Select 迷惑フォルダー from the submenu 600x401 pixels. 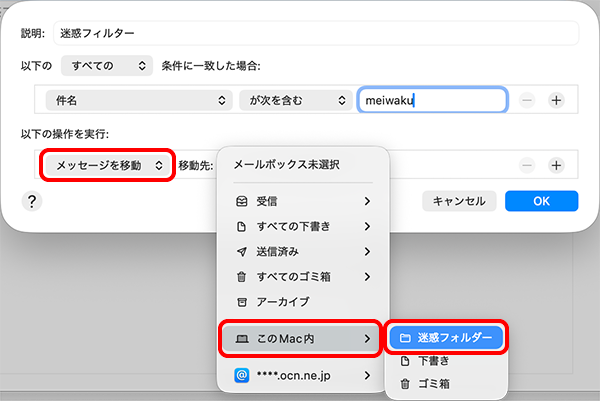coord(447,338)
